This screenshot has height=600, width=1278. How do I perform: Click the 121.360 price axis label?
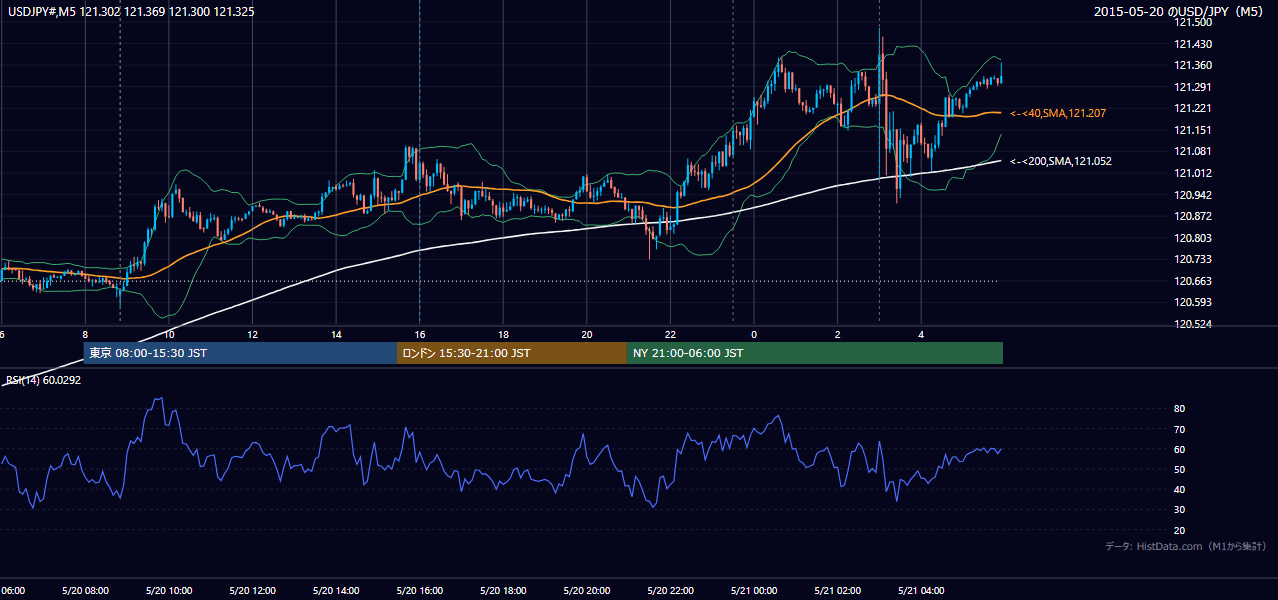pos(1193,66)
